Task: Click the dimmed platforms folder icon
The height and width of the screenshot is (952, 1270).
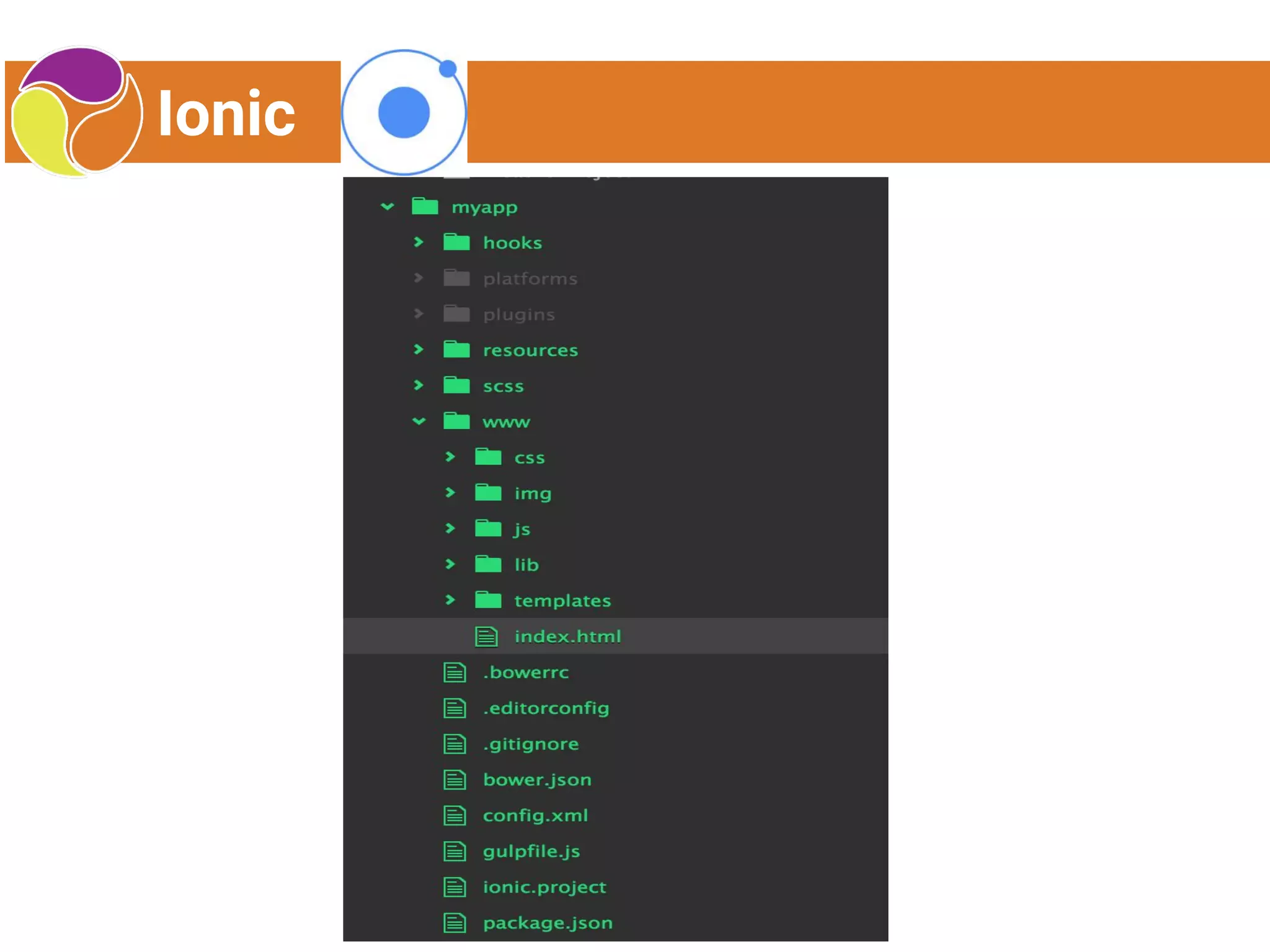Action: coord(457,278)
